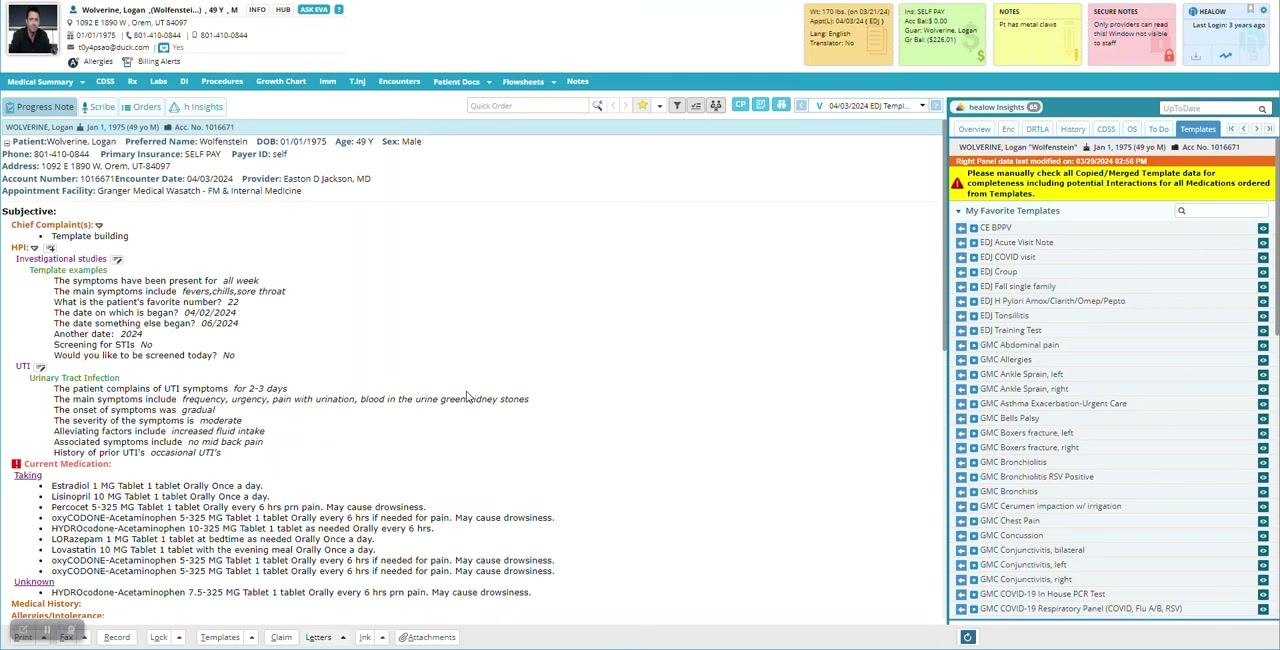The height and width of the screenshot is (650, 1280).
Task: Click the lock icon on the Secure Notes sticky
Action: point(1168,56)
